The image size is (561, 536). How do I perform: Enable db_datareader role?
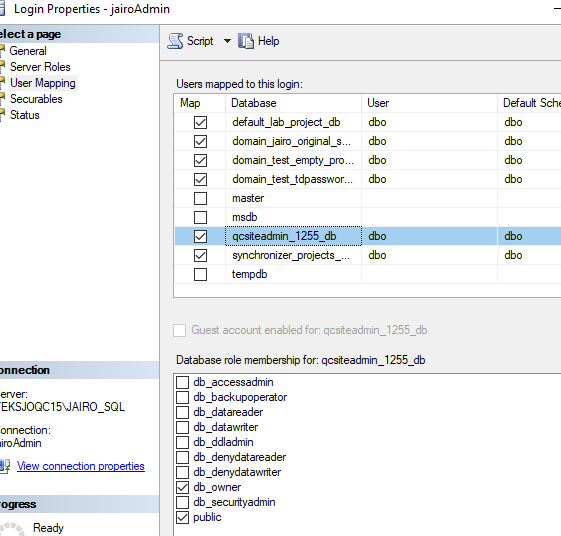pyautogui.click(x=182, y=412)
